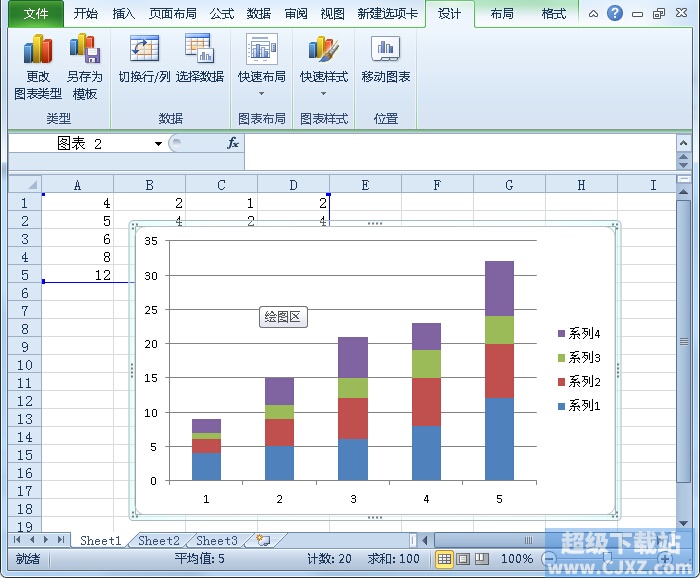Switch to the chart 格式 Format tab
Screen dimensions: 700x578
pos(554,14)
